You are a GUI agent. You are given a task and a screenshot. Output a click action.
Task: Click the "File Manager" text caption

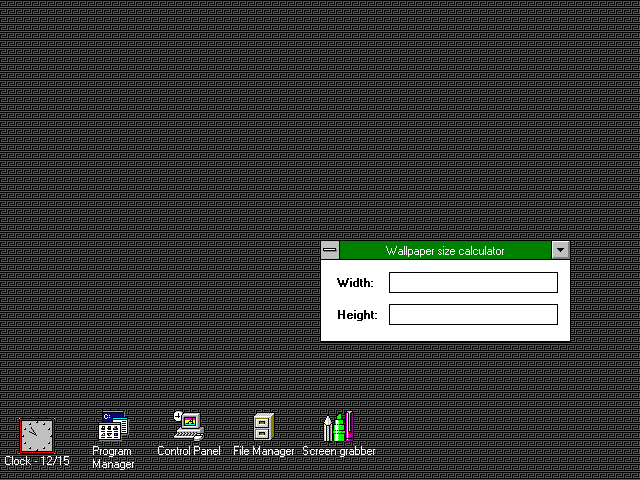[x=263, y=452]
